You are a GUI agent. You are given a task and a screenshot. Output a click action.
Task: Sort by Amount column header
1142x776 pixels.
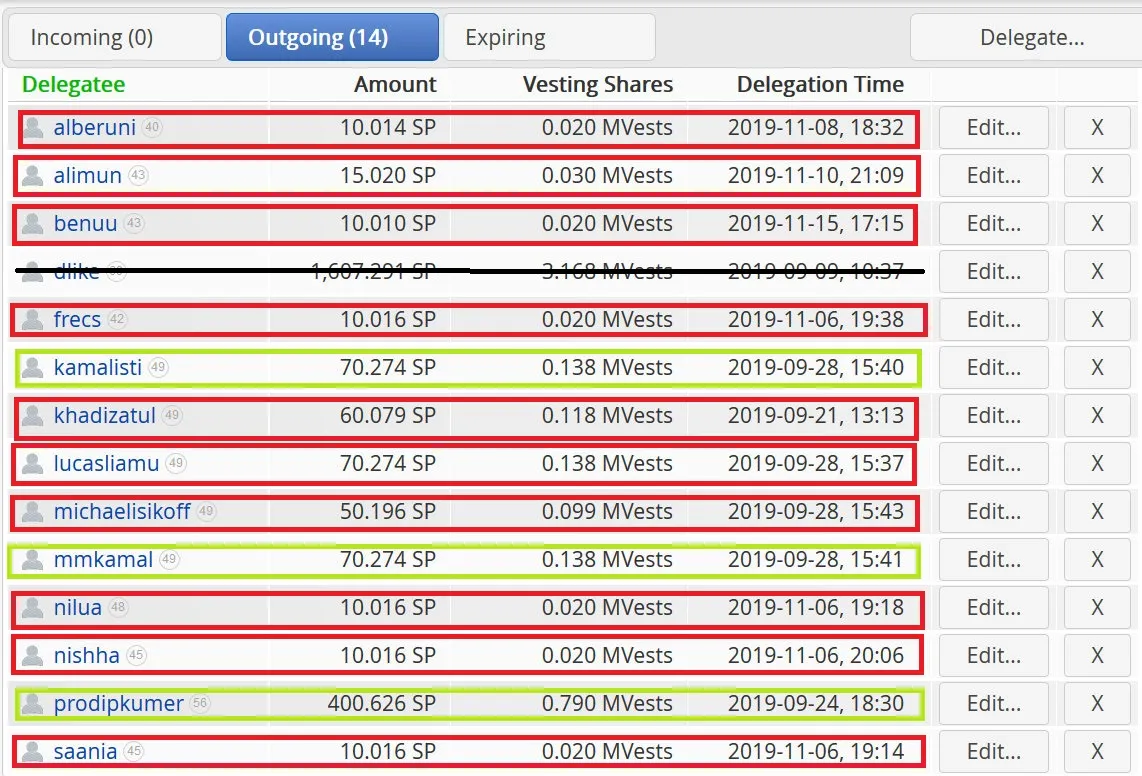click(395, 85)
